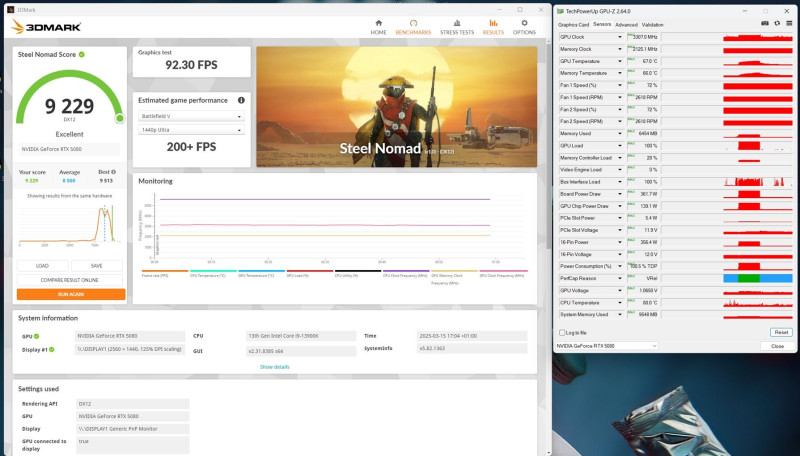Screen dimensions: 800x456
Task: Open the Fan 1 Speed (%) sensor dropdown arrow
Action: [x=620, y=85]
